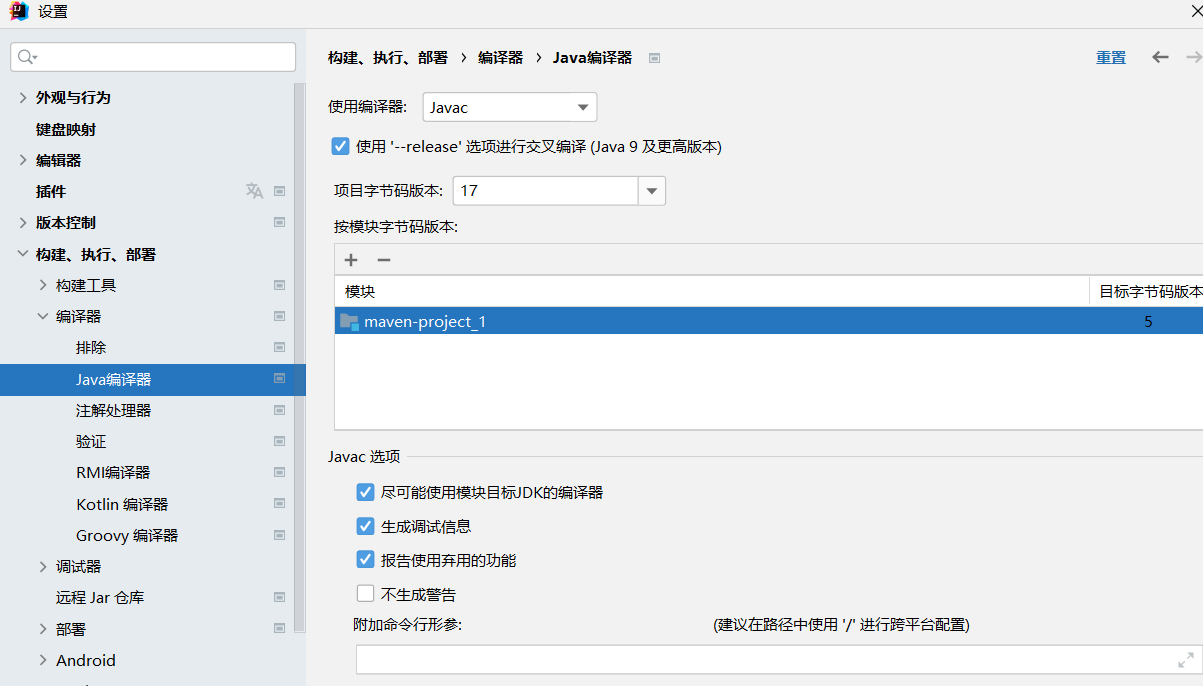Click the remove module minus icon
This screenshot has width=1203, height=686.
[383, 260]
